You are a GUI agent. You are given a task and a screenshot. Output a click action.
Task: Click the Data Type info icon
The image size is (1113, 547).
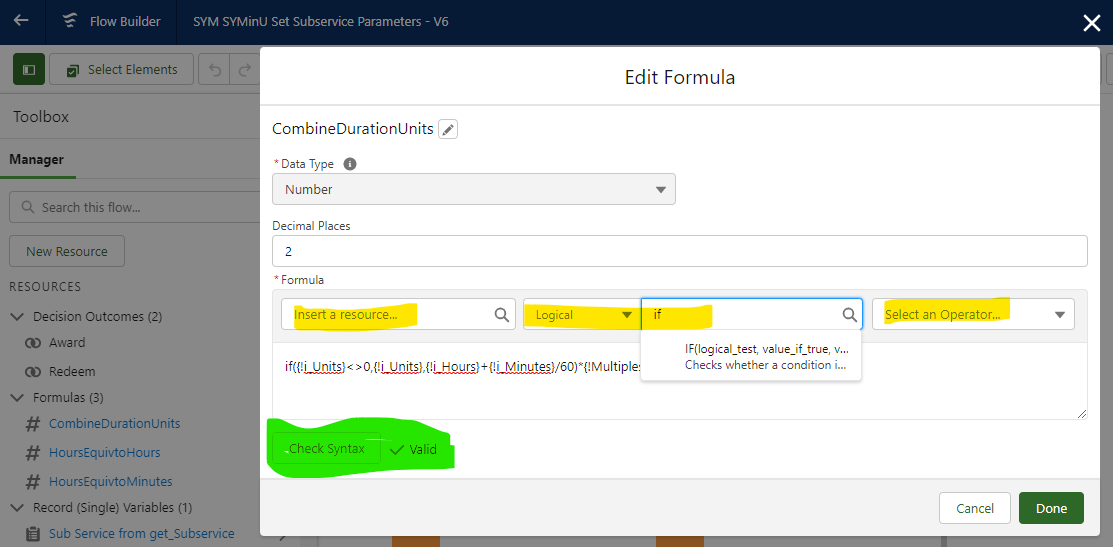(349, 164)
